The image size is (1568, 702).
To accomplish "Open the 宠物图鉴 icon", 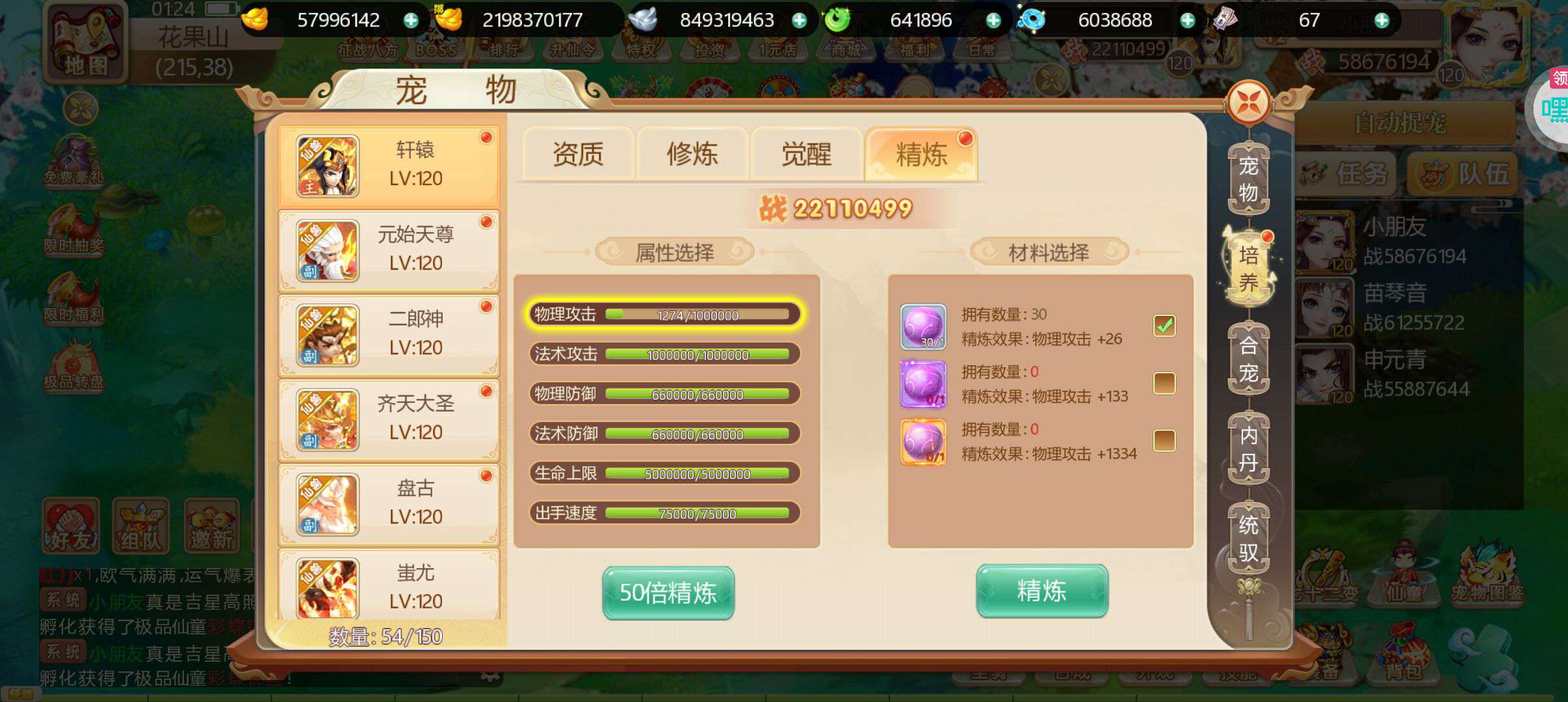I will [1487, 571].
